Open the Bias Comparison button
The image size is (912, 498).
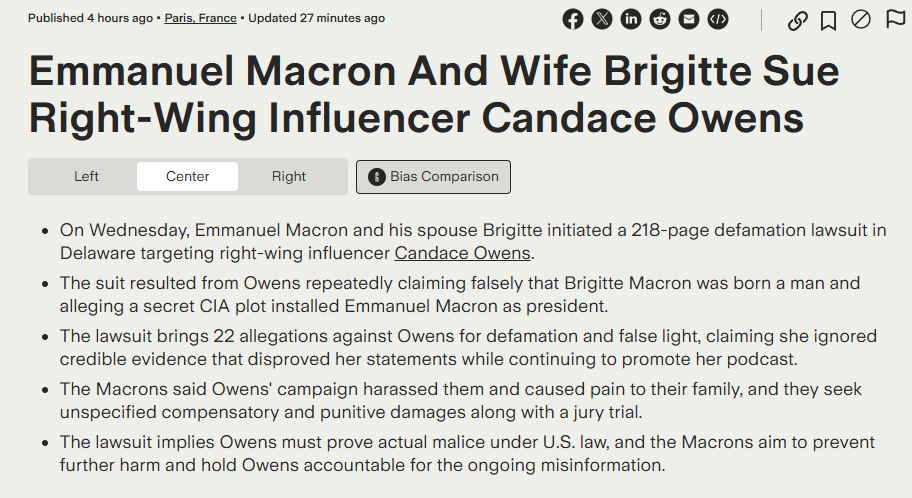pos(433,177)
